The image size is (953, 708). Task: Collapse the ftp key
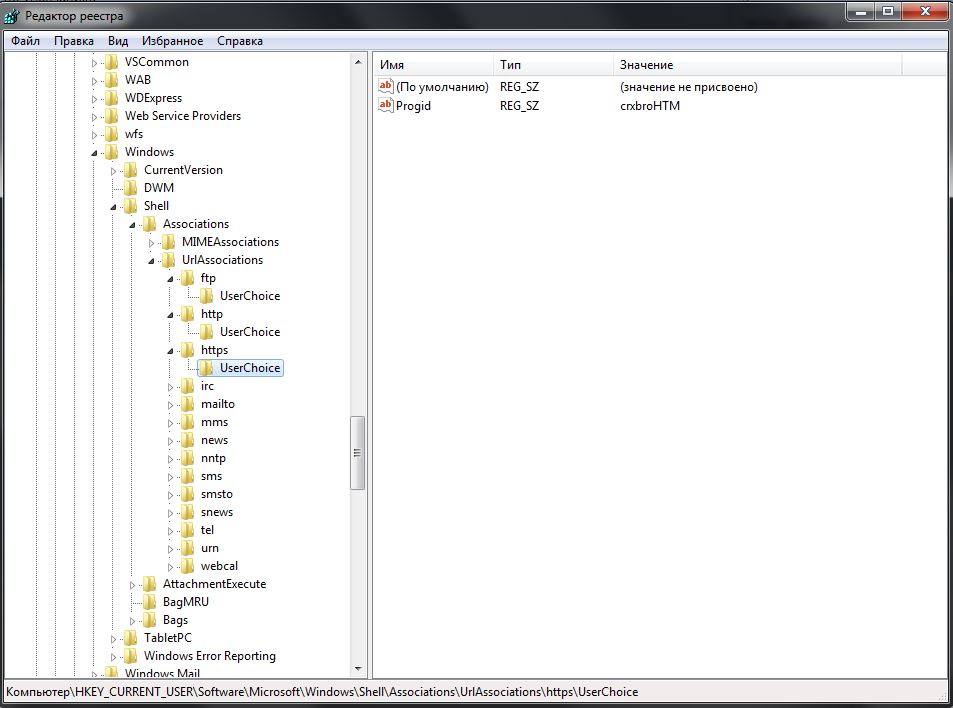tap(170, 280)
